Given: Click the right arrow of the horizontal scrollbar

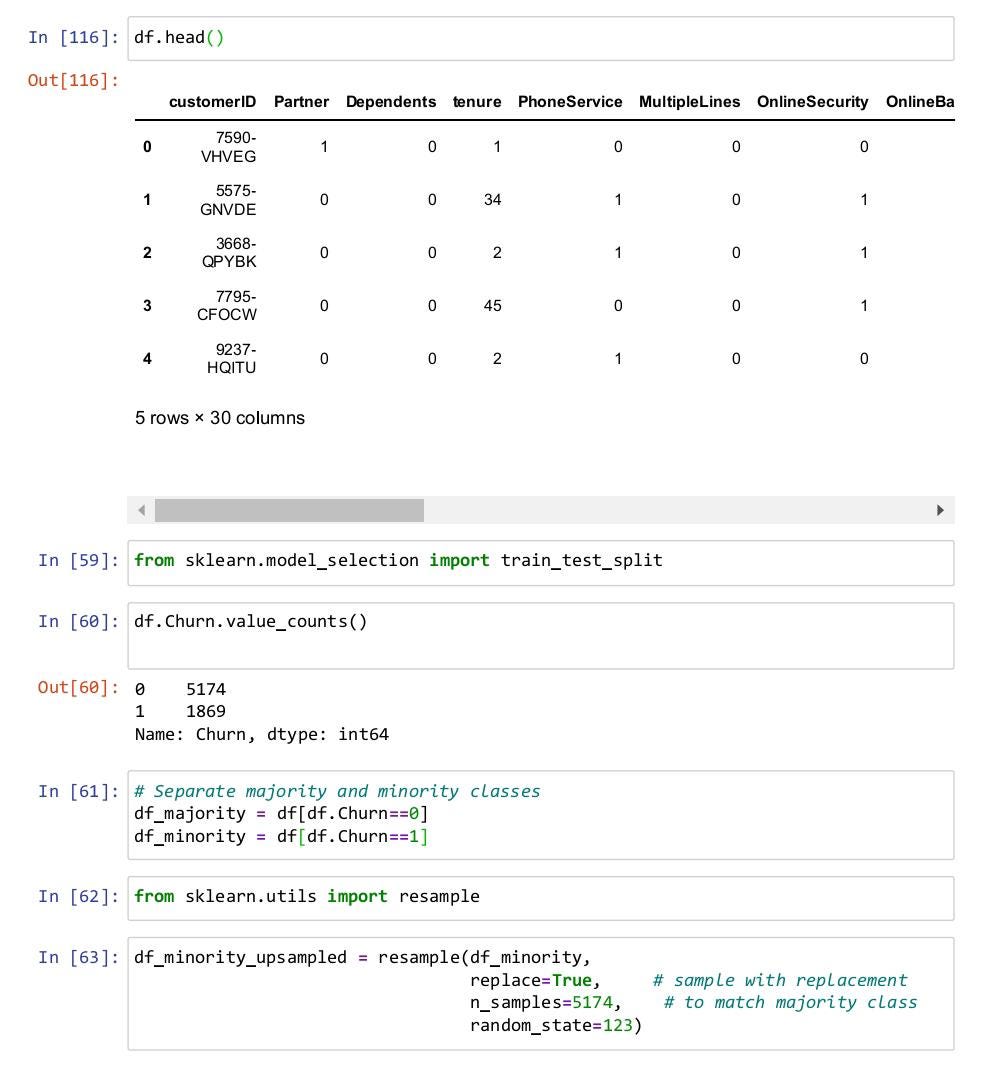Looking at the screenshot, I should (x=940, y=510).
